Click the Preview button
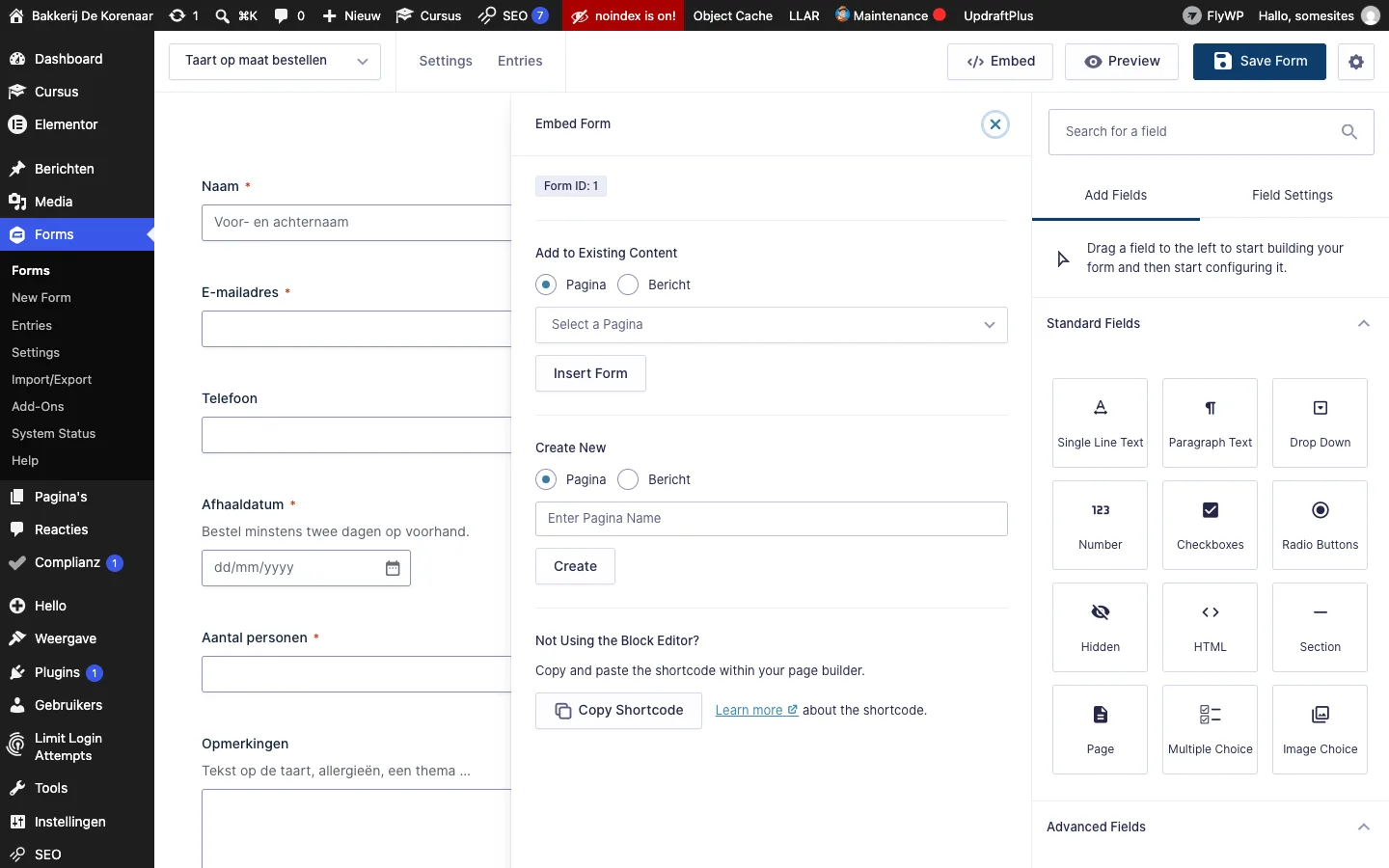Viewport: 1389px width, 868px height. (1122, 62)
